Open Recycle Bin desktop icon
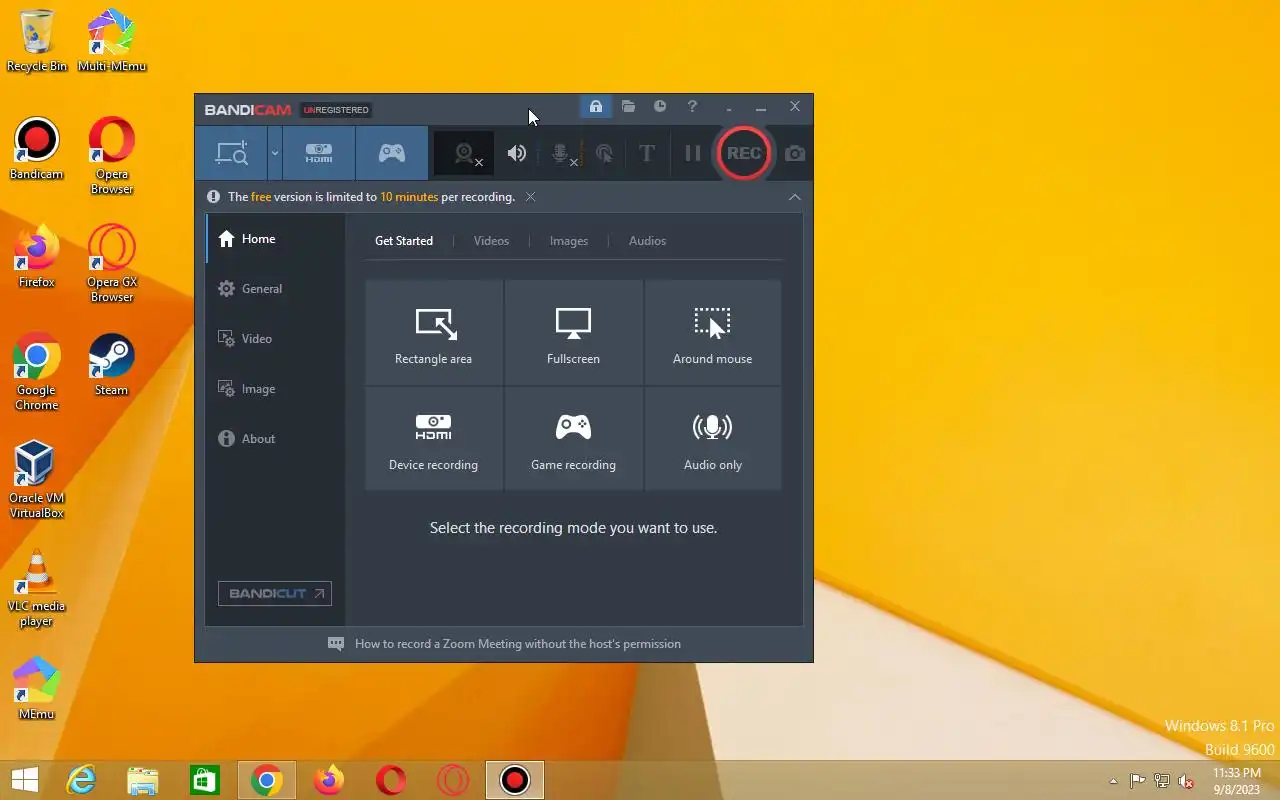The image size is (1280, 800). coord(37,41)
